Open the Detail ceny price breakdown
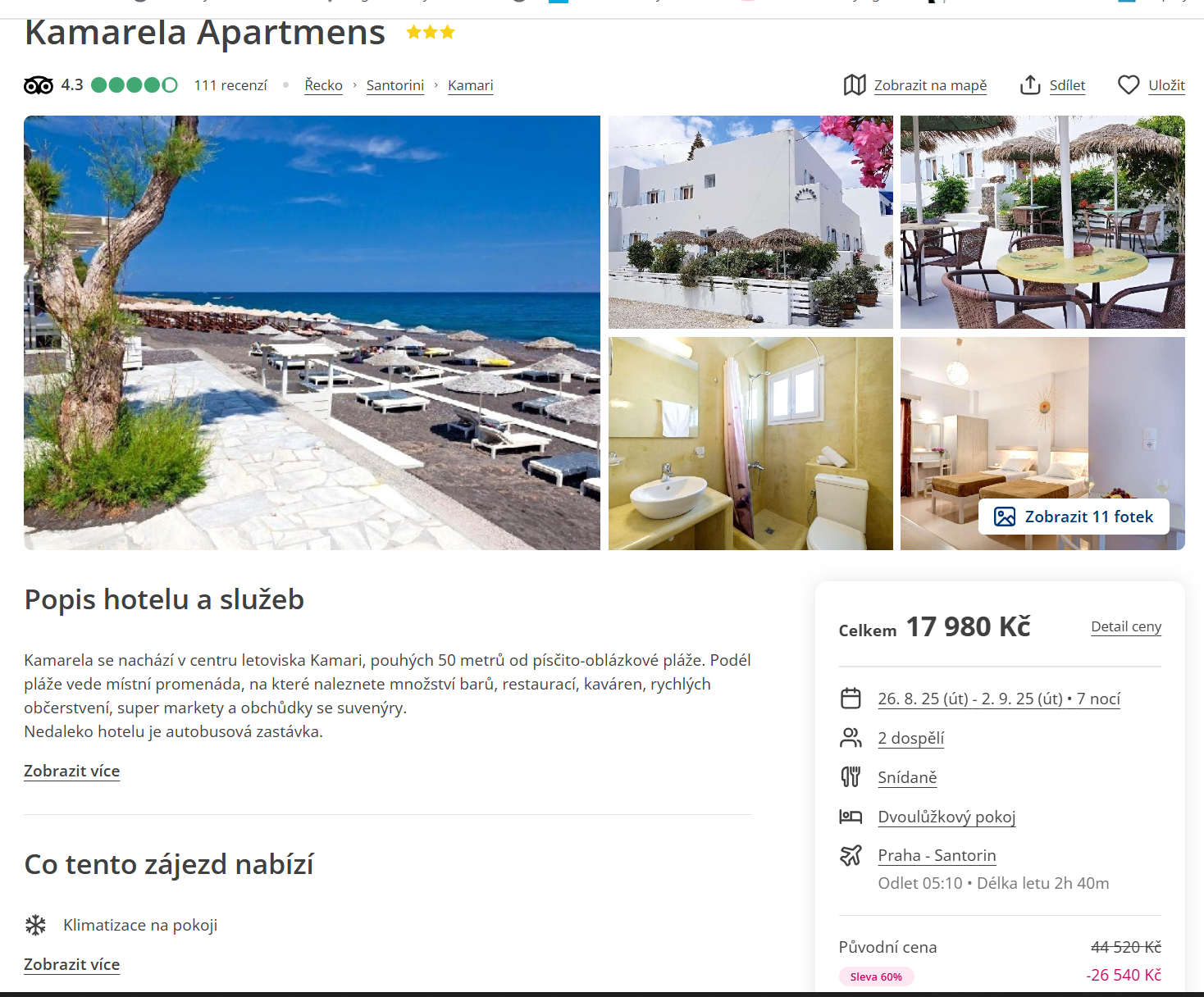Image resolution: width=1204 pixels, height=997 pixels. pos(1126,626)
